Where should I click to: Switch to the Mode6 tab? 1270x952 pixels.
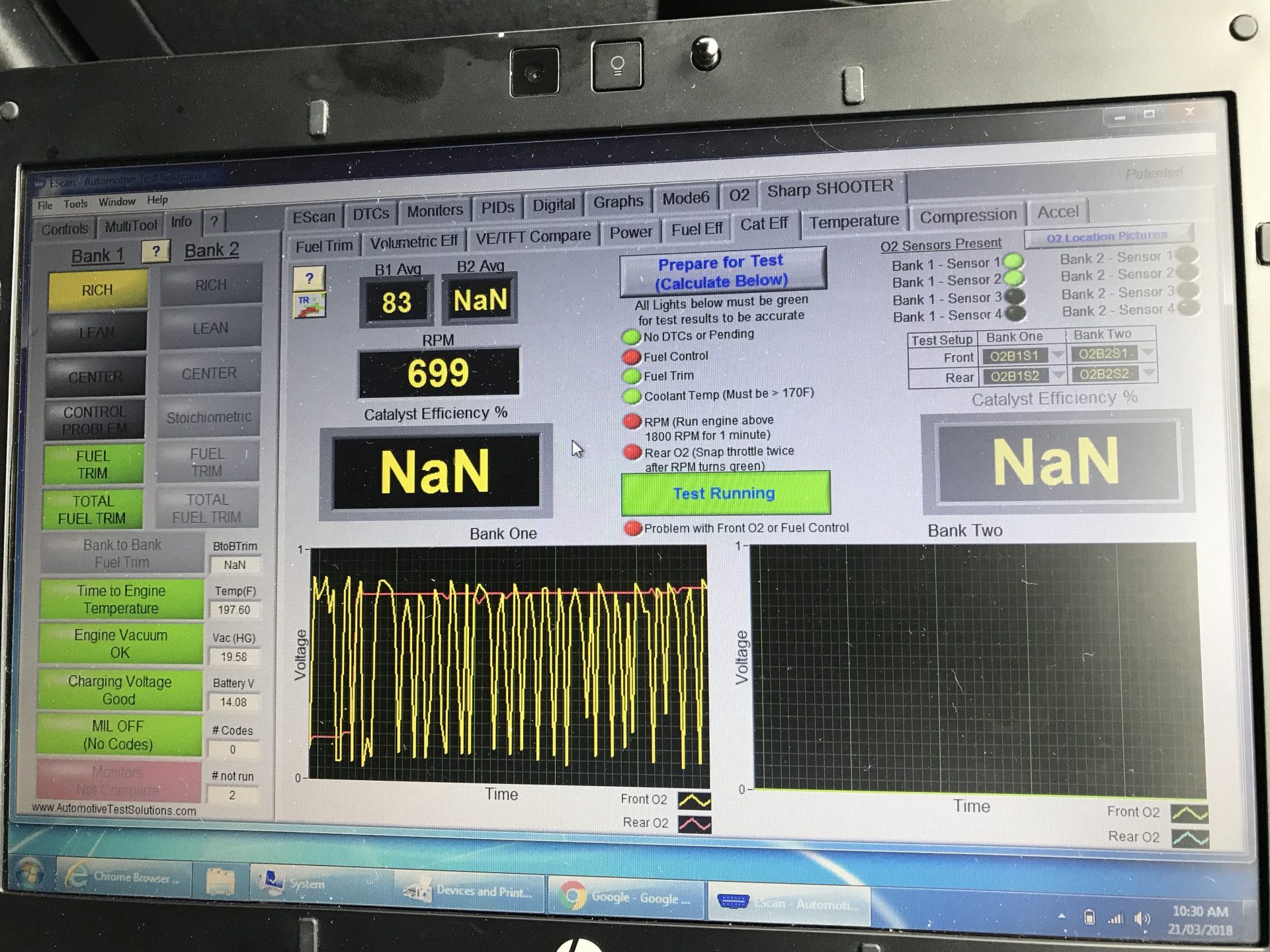pos(685,198)
